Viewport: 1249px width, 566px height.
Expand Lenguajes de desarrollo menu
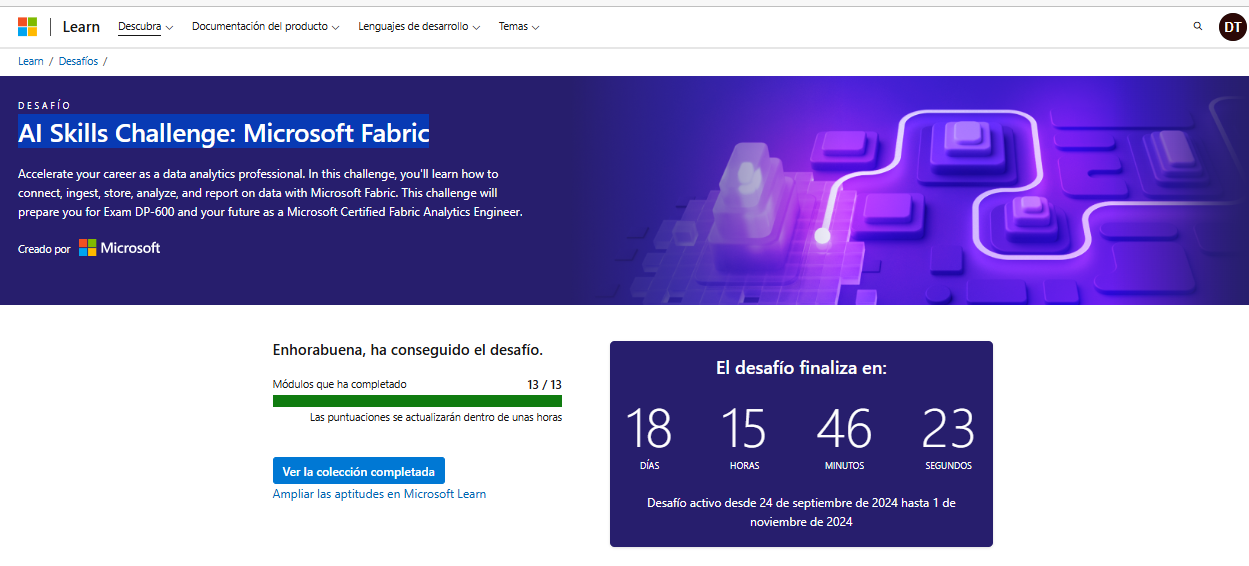[x=419, y=27]
